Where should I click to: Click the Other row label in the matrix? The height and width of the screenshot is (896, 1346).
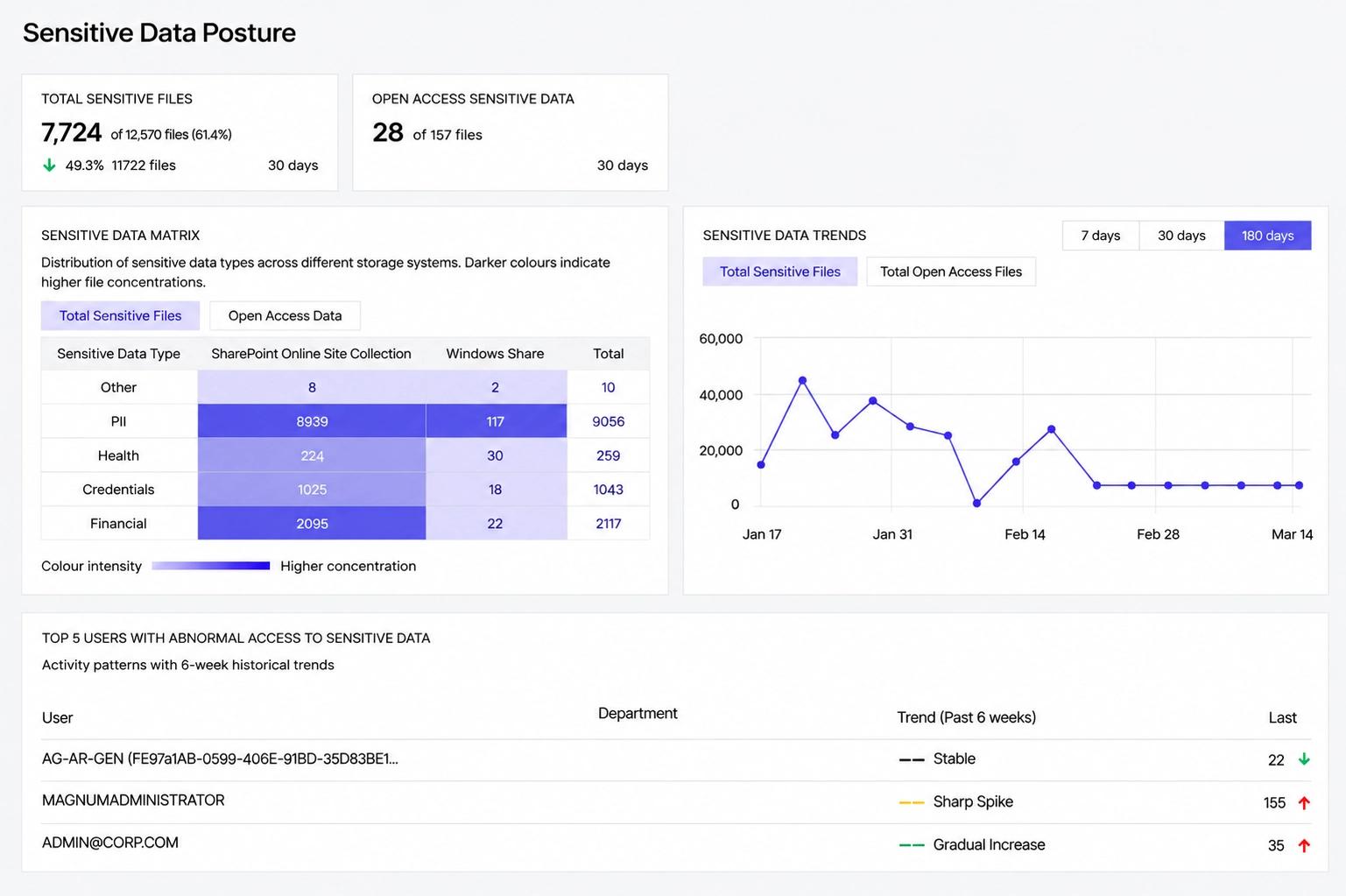coord(118,387)
